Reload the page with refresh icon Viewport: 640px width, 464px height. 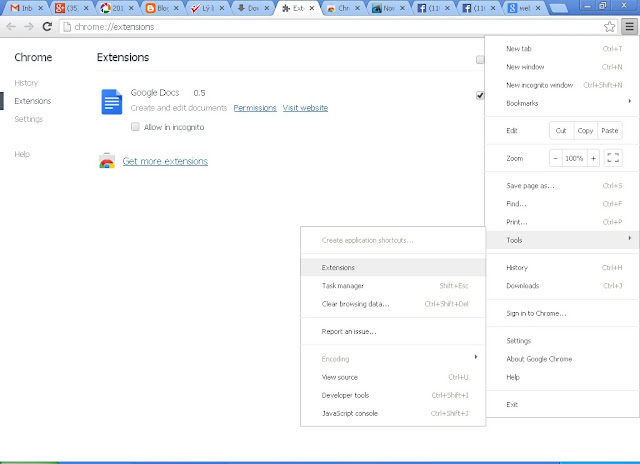(47, 27)
